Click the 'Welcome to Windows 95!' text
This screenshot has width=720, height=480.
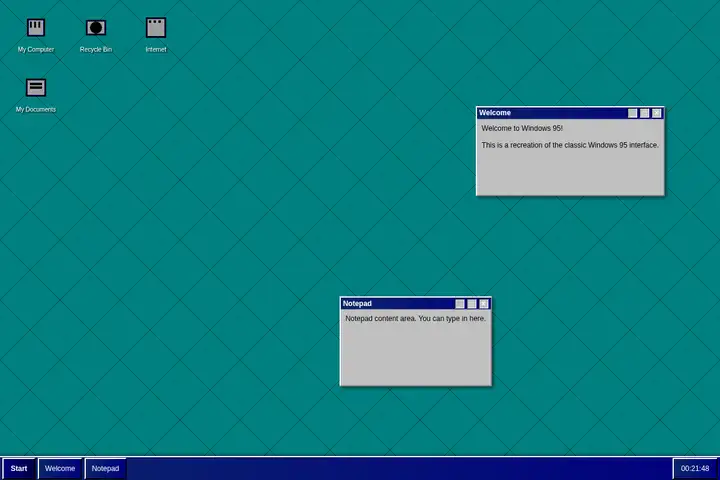tap(522, 129)
